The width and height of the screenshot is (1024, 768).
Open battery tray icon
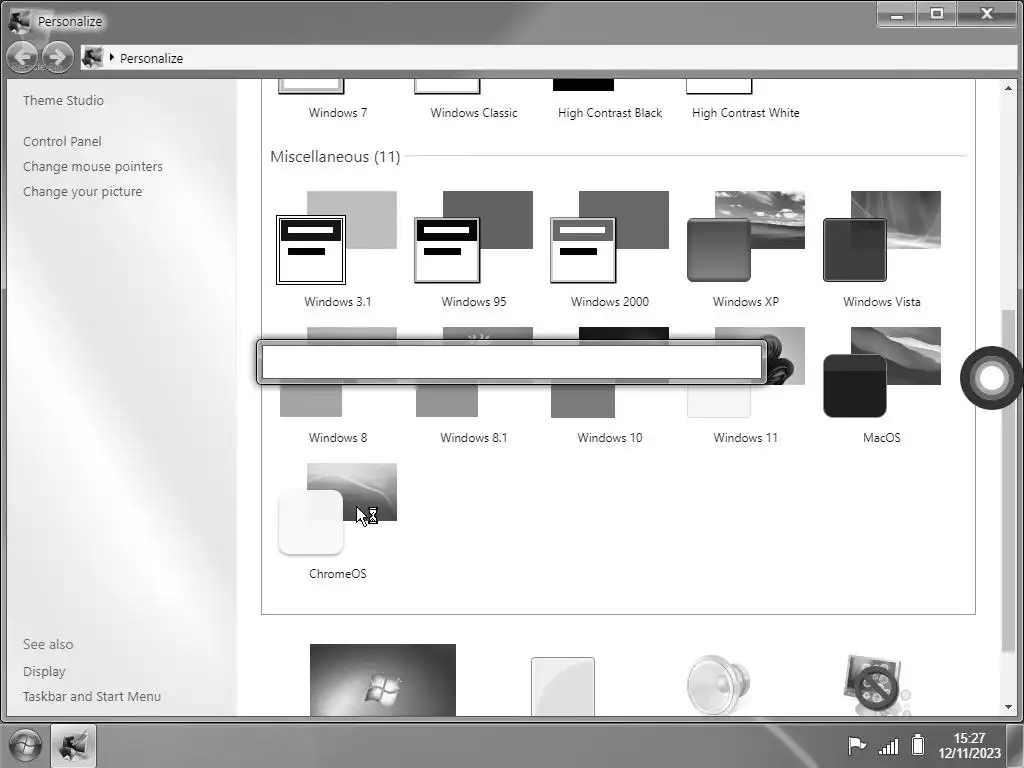click(918, 744)
